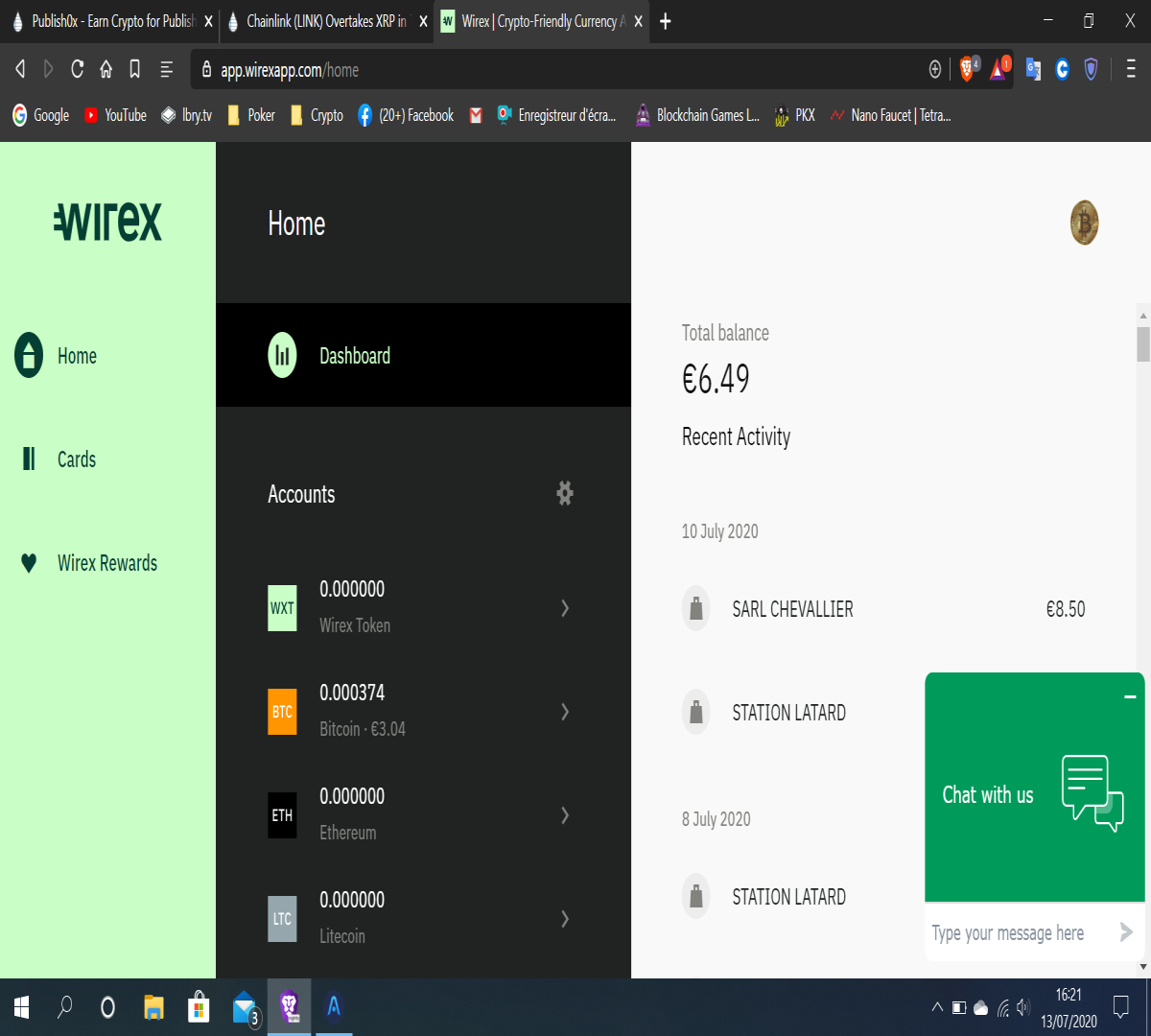The width and height of the screenshot is (1151, 1036).
Task: Open Windows notification center
Action: click(x=1120, y=1007)
